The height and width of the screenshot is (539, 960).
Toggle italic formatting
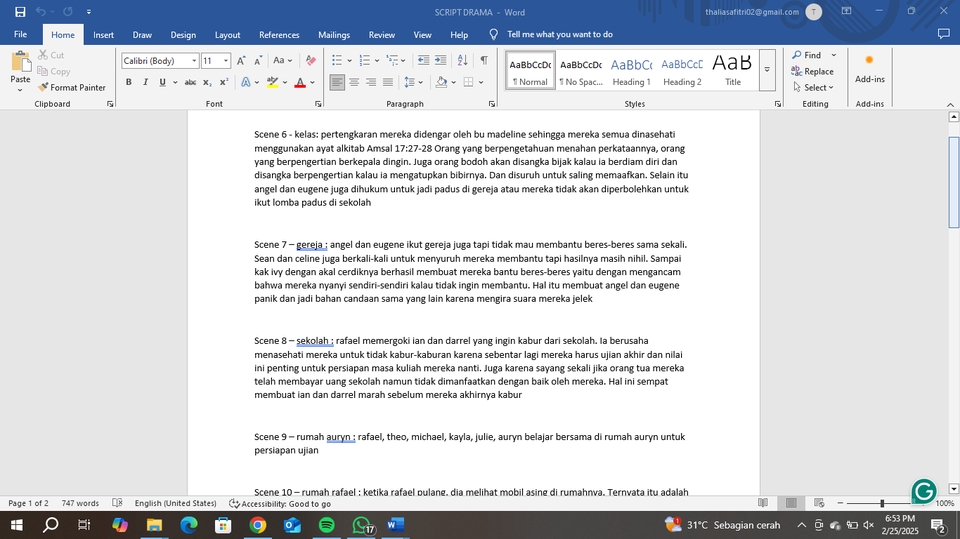coord(145,82)
